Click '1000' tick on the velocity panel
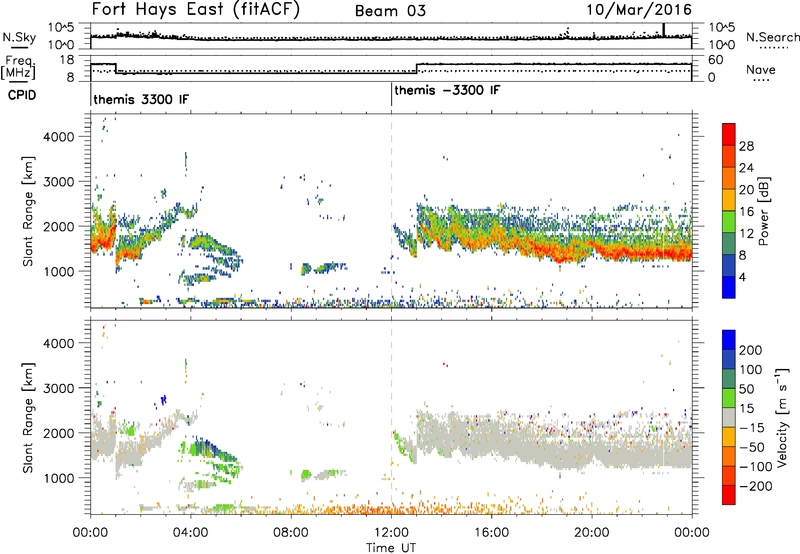This screenshot has width=800, height=554. [58, 478]
